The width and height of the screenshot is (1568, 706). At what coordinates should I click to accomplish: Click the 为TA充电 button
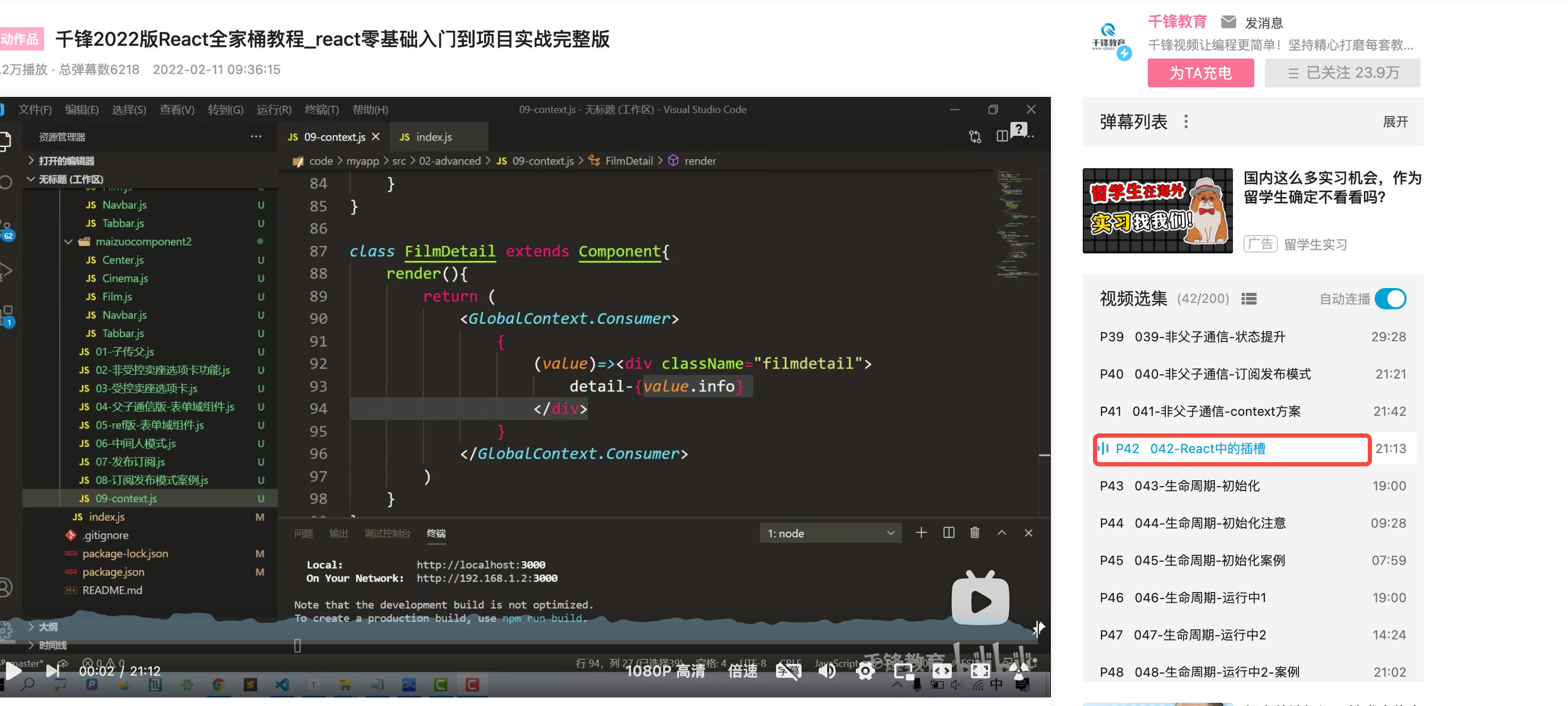pos(1200,73)
